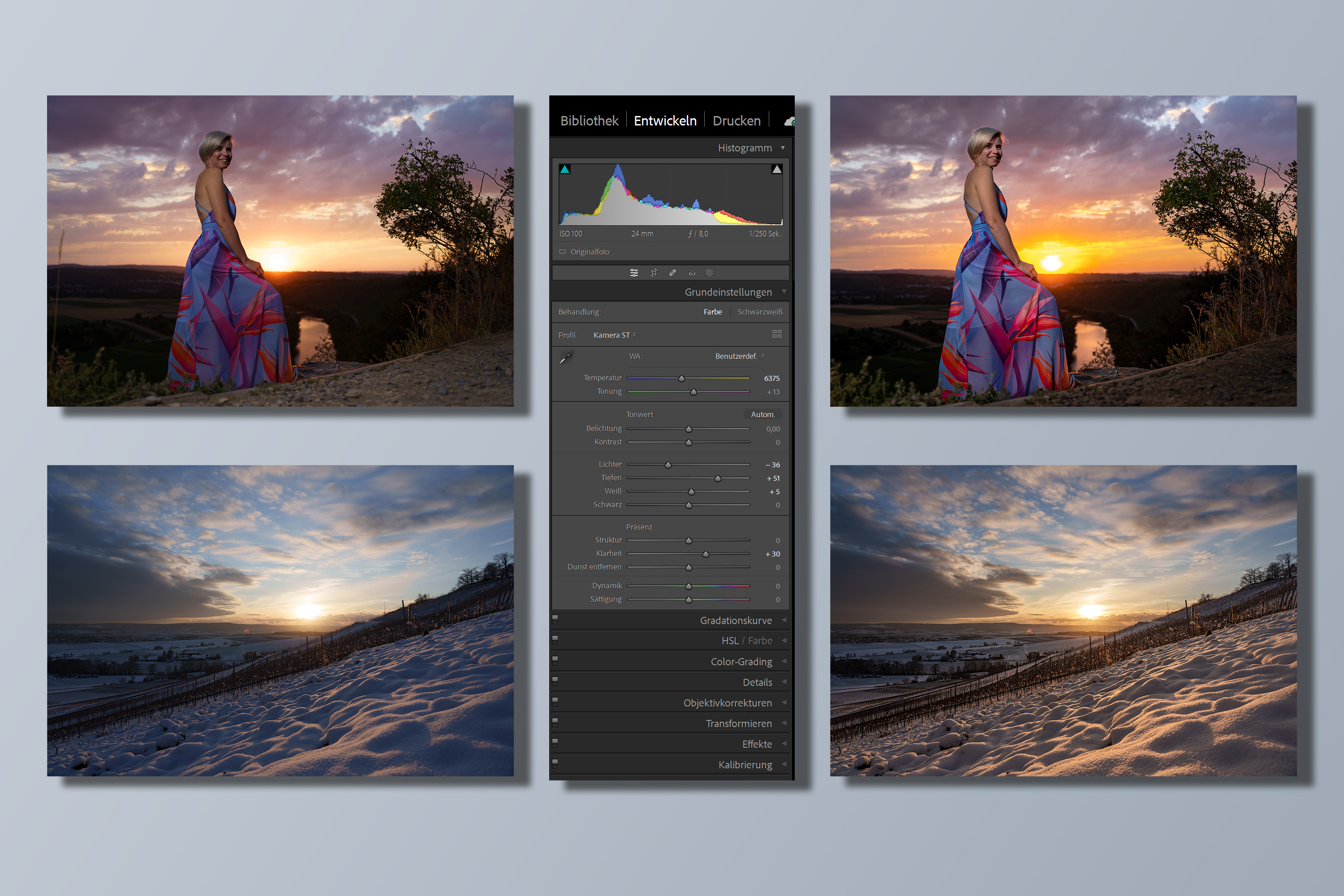
Task: Switch to the Drucken module
Action: click(737, 121)
